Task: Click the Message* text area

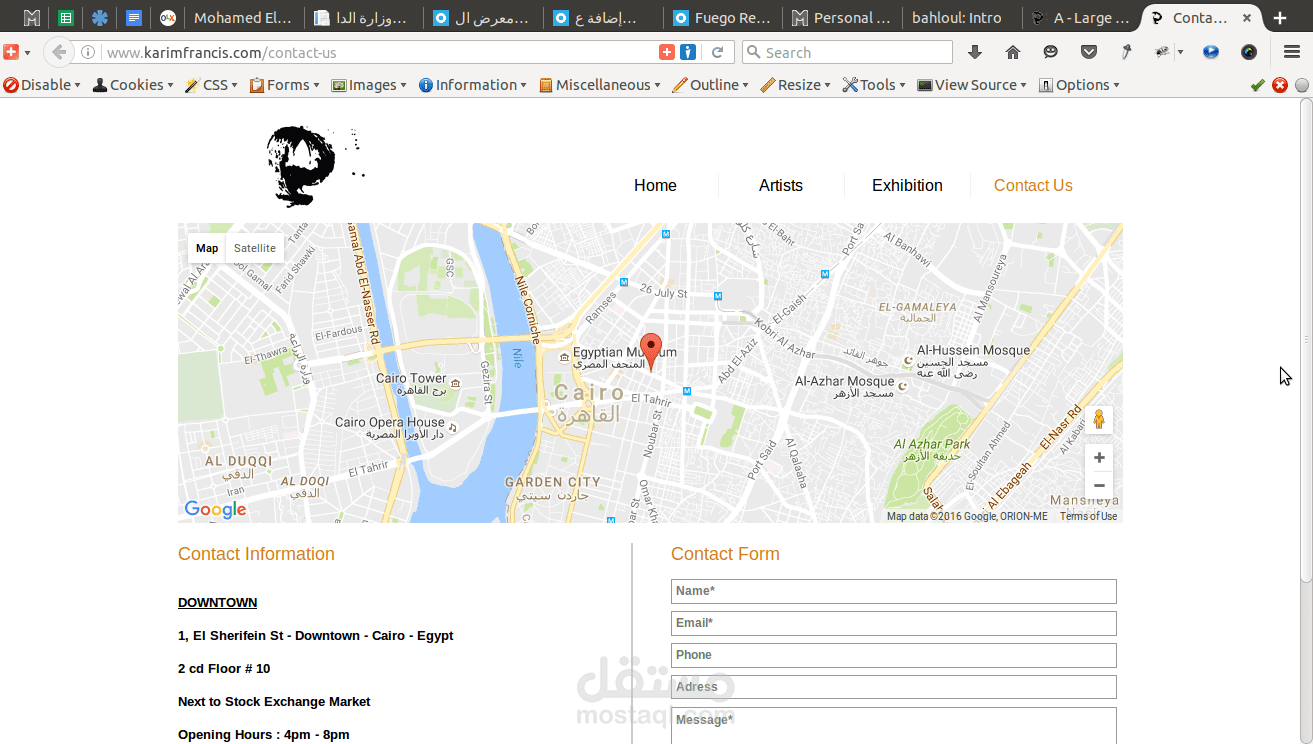Action: coord(893,726)
